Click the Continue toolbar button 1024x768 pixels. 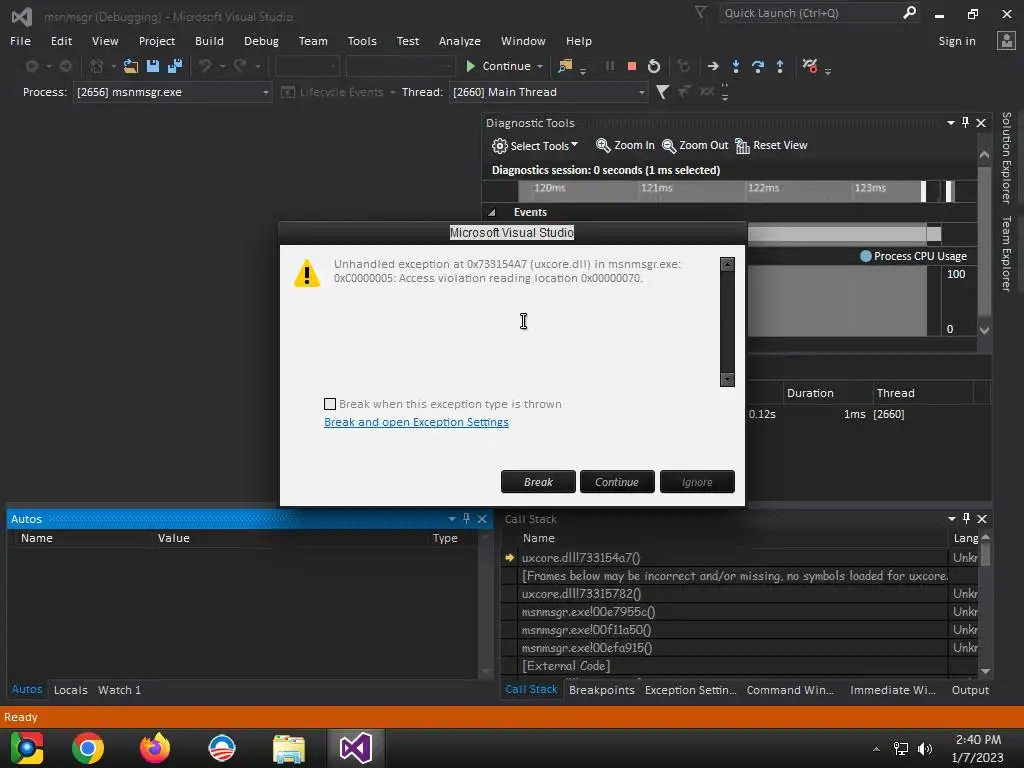click(x=498, y=66)
